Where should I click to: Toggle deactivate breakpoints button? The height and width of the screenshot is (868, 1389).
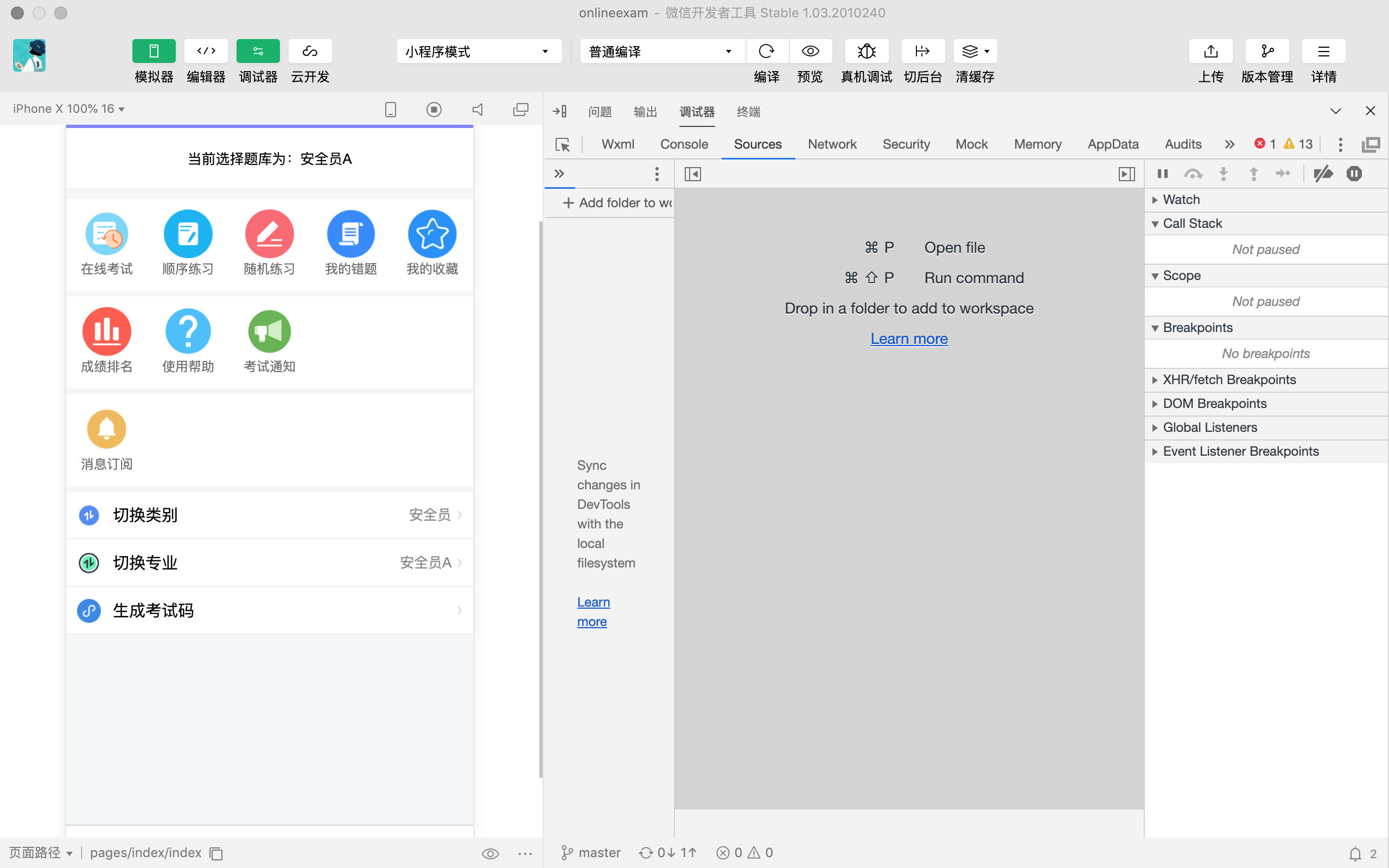[1323, 174]
